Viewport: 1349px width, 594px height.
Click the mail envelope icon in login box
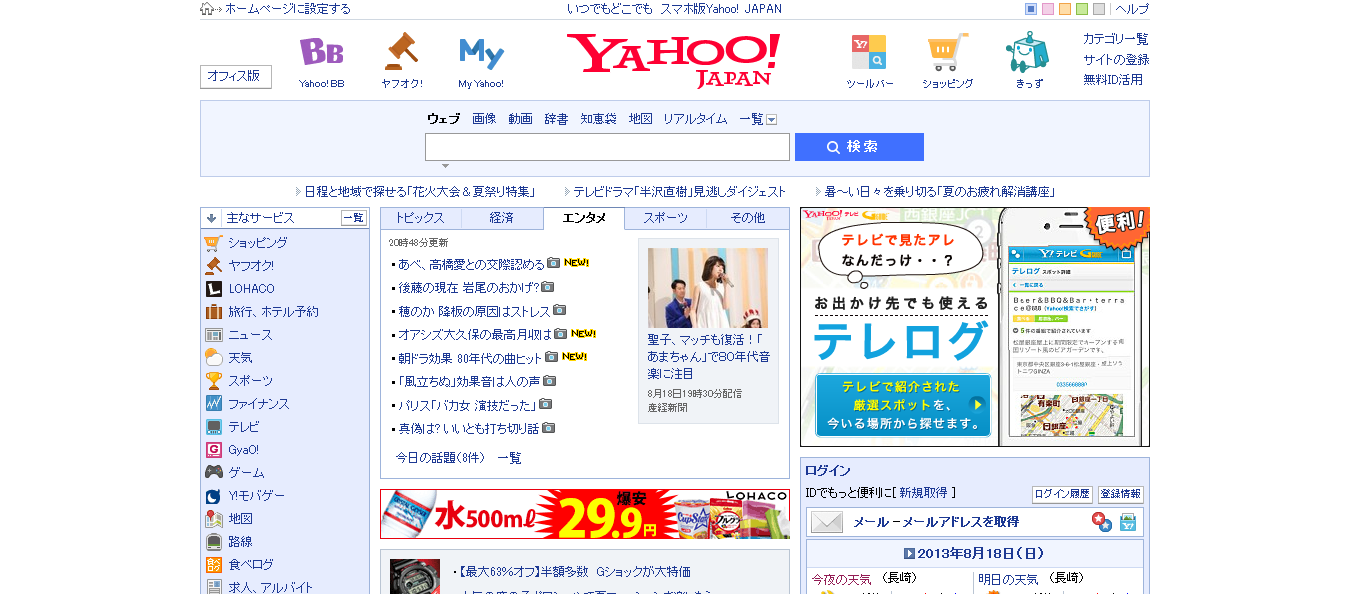pos(827,522)
